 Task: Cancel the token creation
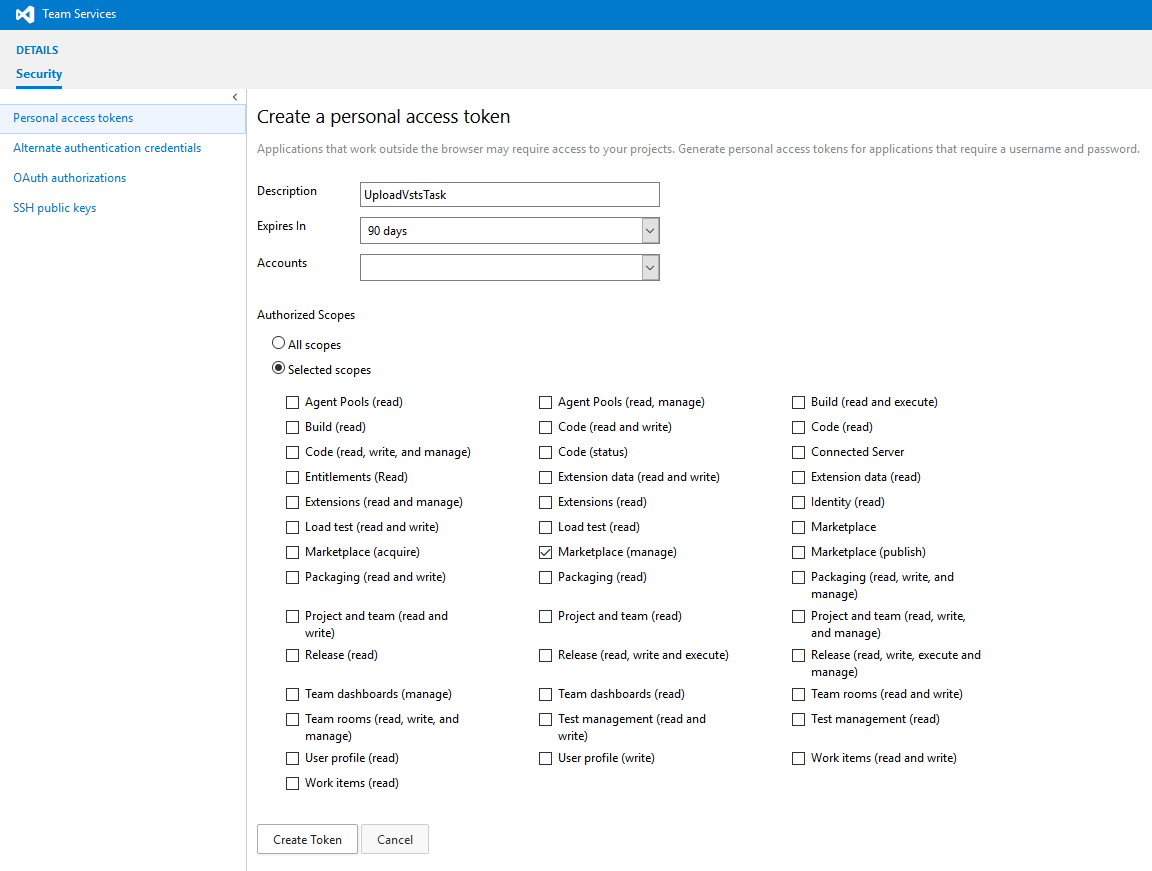(x=395, y=839)
